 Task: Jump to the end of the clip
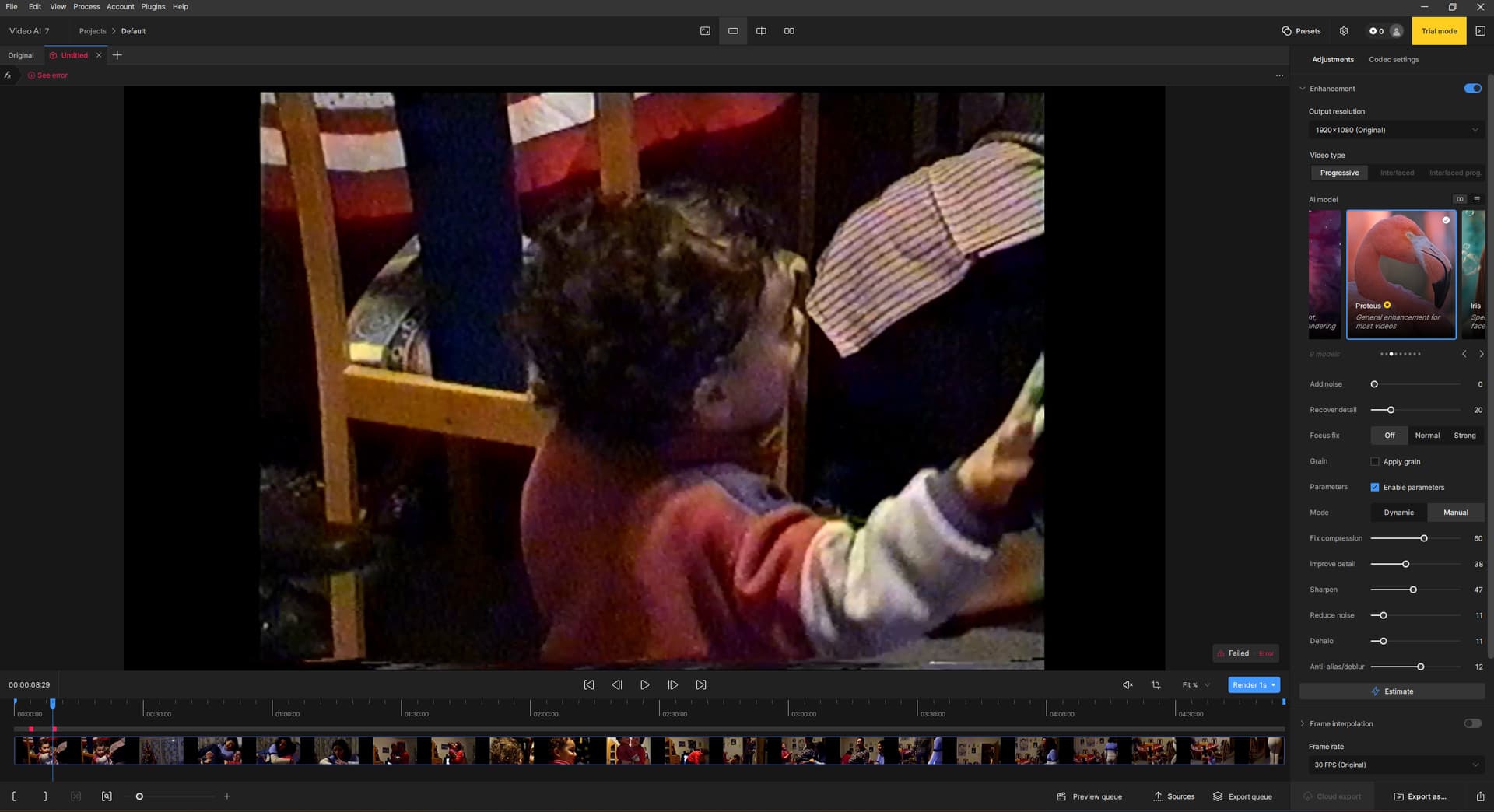pos(701,684)
